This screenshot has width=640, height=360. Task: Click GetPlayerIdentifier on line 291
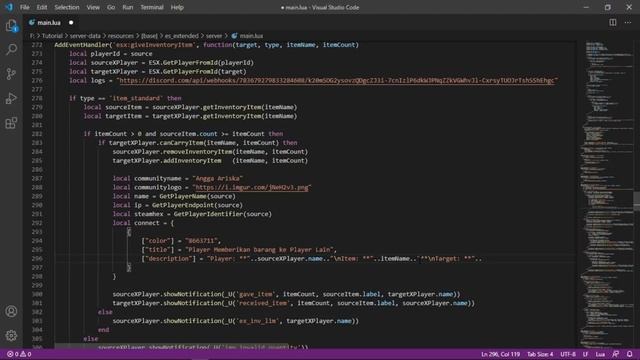pyautogui.click(x=209, y=214)
